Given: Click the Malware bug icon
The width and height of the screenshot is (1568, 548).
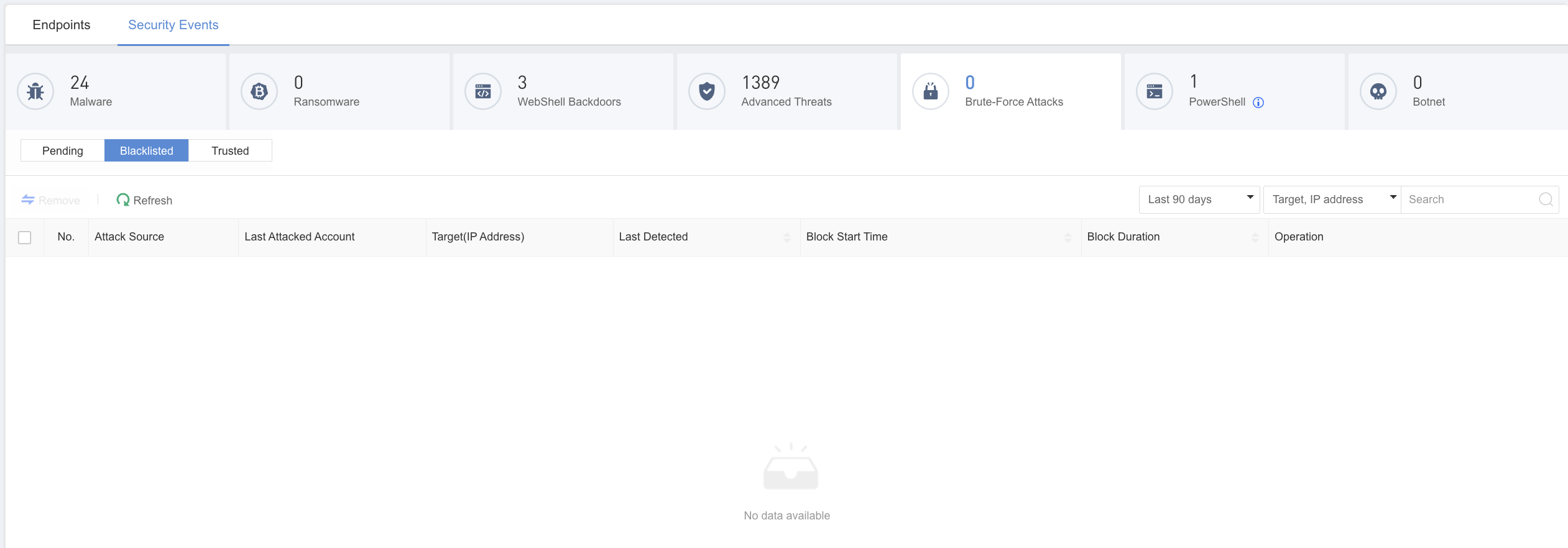Looking at the screenshot, I should pyautogui.click(x=35, y=92).
